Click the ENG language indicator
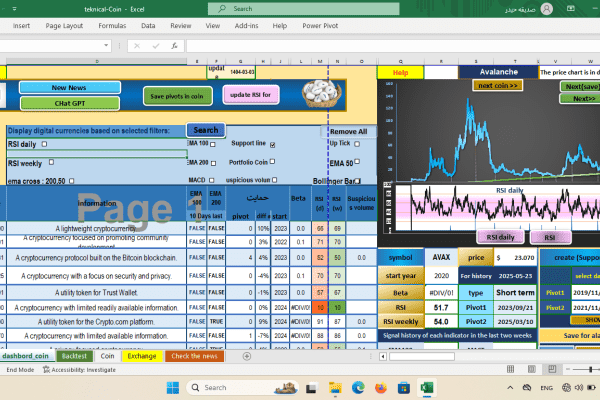Screen dimensions: 600x400 (x=546, y=388)
